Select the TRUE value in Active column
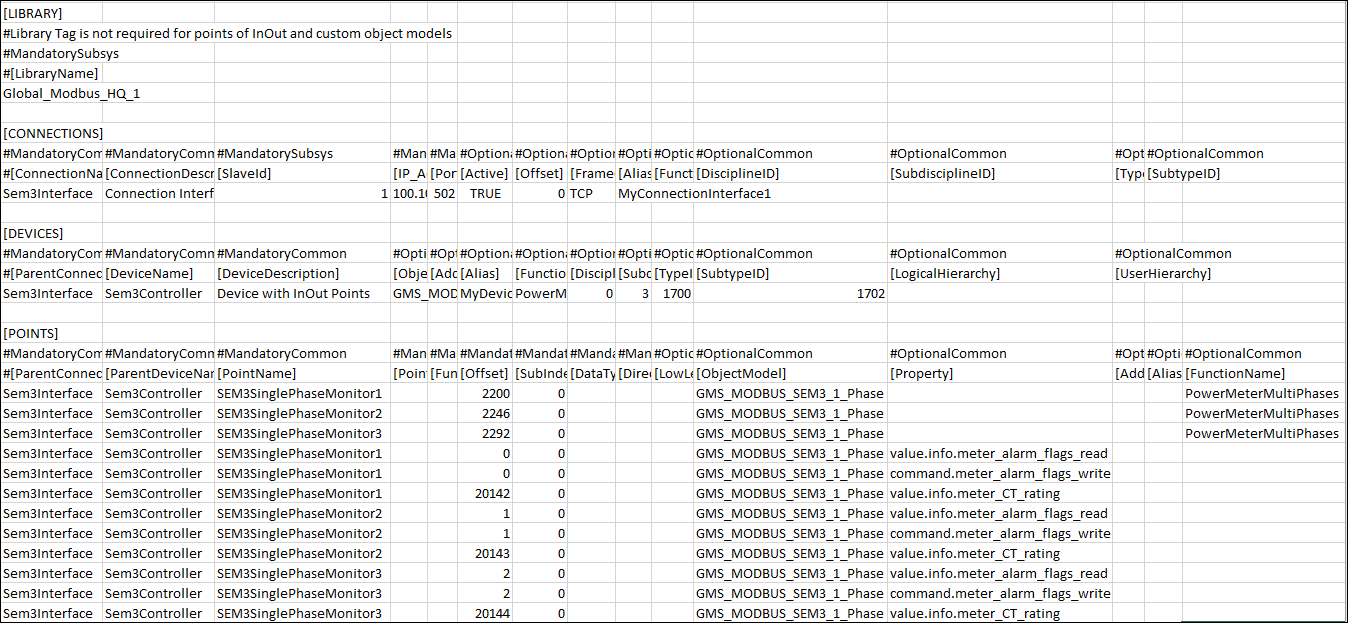The width and height of the screenshot is (1348, 623). coord(485,194)
